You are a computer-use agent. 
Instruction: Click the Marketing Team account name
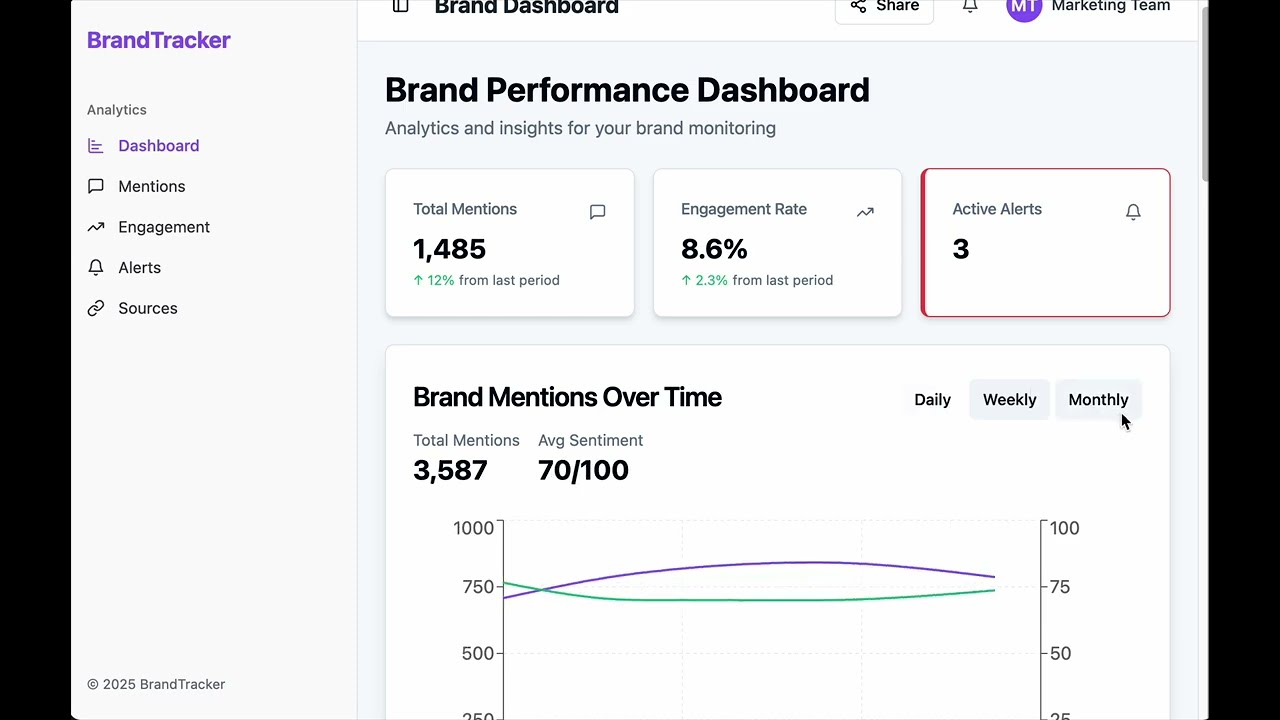(1110, 6)
